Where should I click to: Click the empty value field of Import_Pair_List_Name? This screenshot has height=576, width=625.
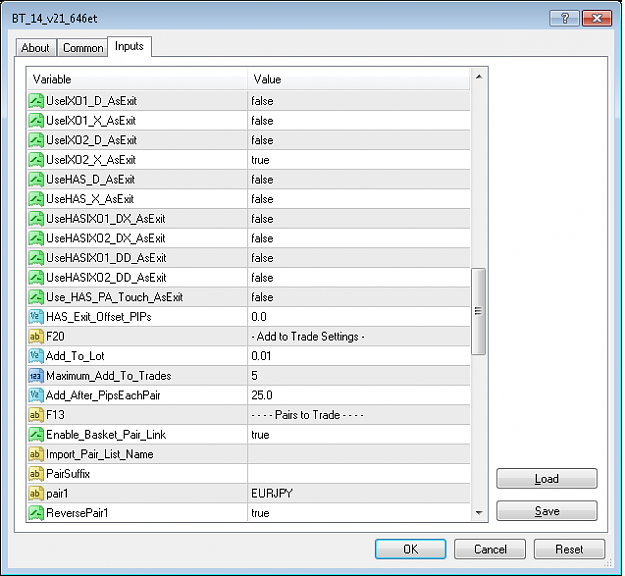point(359,454)
